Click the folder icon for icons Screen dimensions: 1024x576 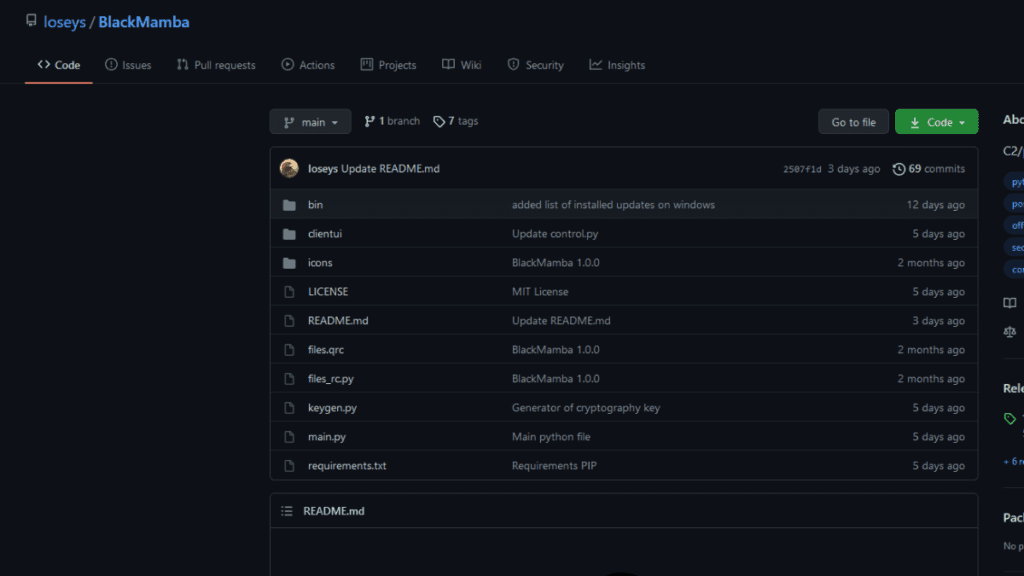(x=289, y=263)
